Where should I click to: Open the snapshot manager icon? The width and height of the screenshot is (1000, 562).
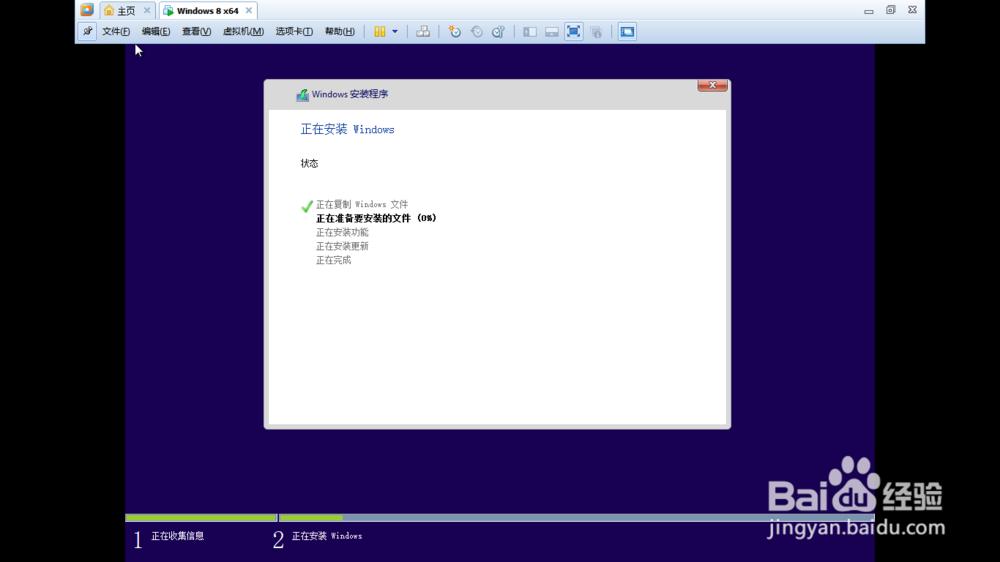click(498, 31)
